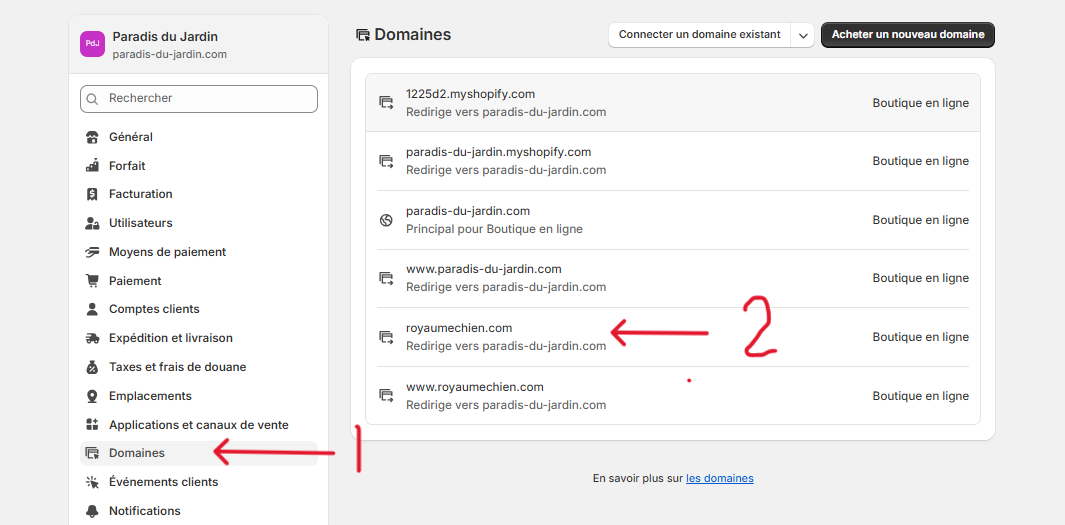Open the paradis-du-jardin.myshopify.com domain row
Screen dimensions: 1065x525
[673, 161]
